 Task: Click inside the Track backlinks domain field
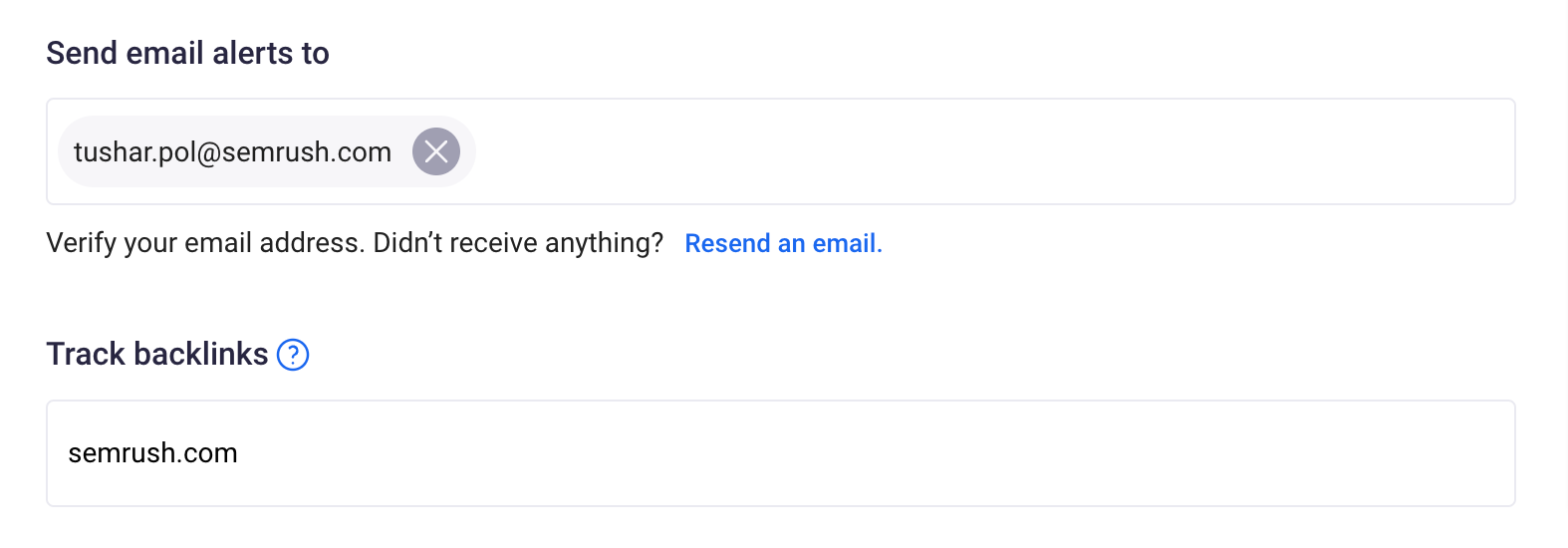point(781,453)
